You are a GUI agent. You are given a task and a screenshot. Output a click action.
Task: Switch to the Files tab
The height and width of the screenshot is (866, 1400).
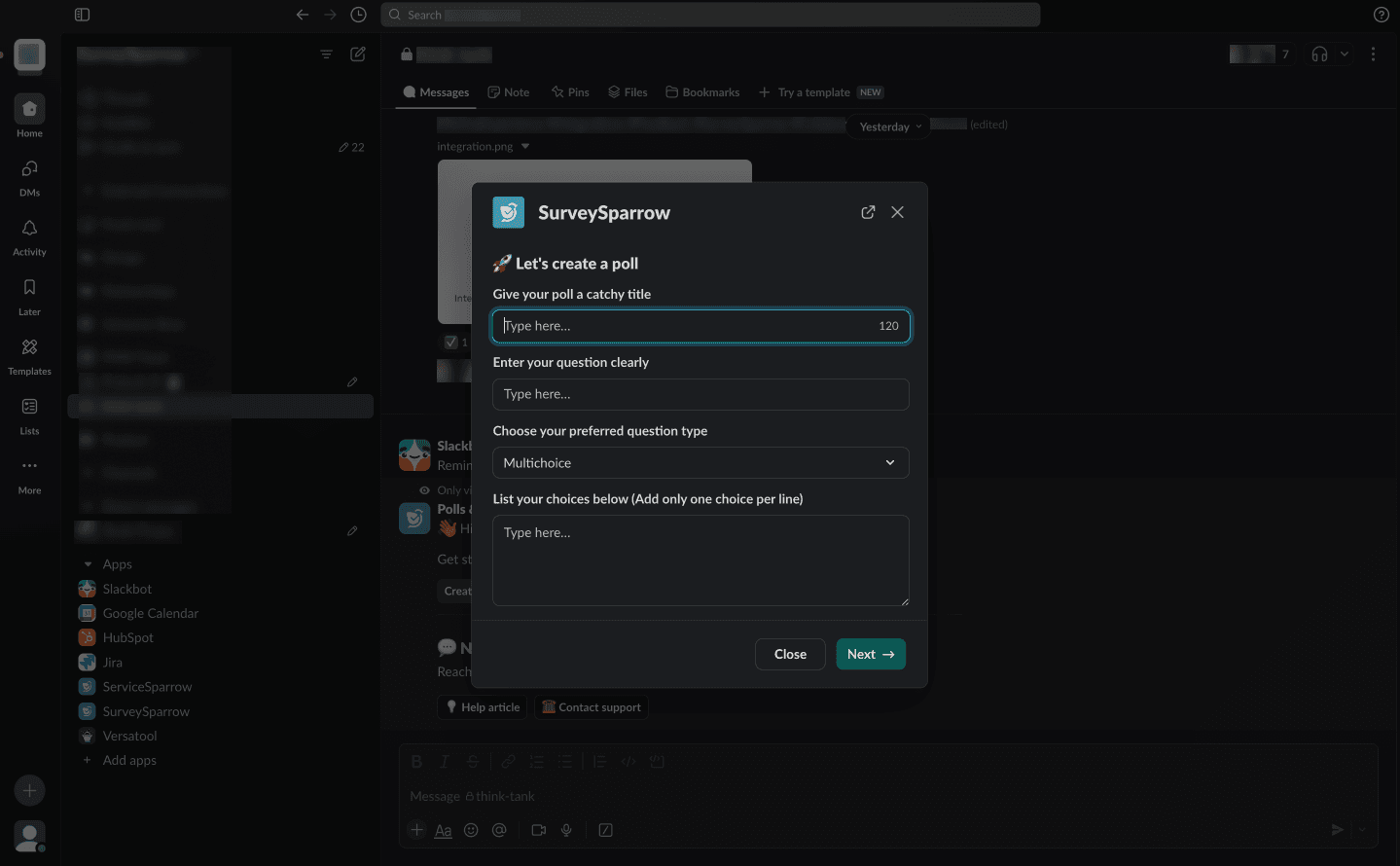click(628, 92)
